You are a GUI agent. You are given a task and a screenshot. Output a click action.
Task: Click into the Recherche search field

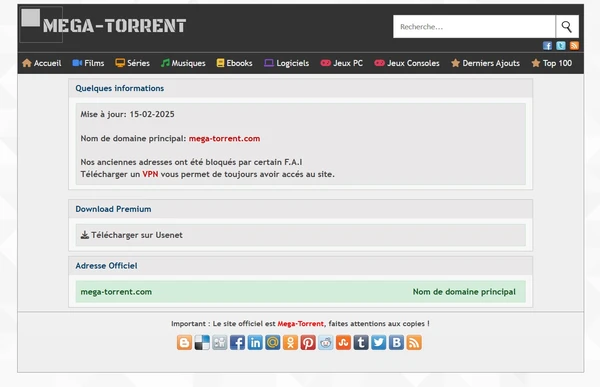tap(474, 26)
